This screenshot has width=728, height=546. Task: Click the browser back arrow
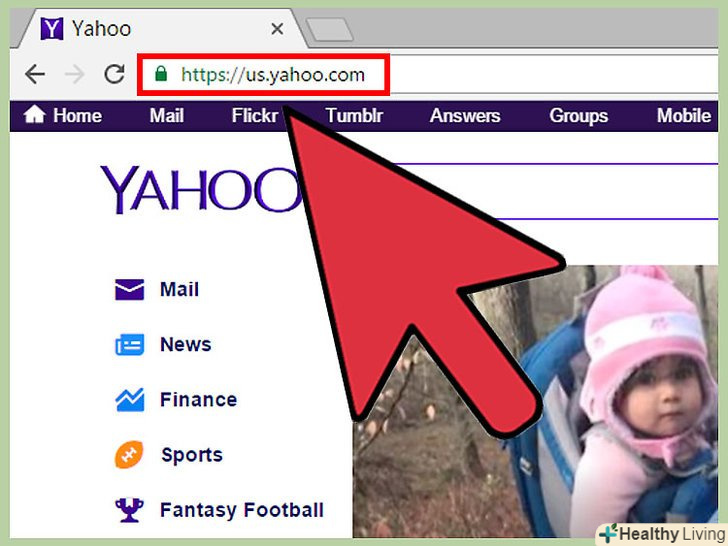point(35,74)
